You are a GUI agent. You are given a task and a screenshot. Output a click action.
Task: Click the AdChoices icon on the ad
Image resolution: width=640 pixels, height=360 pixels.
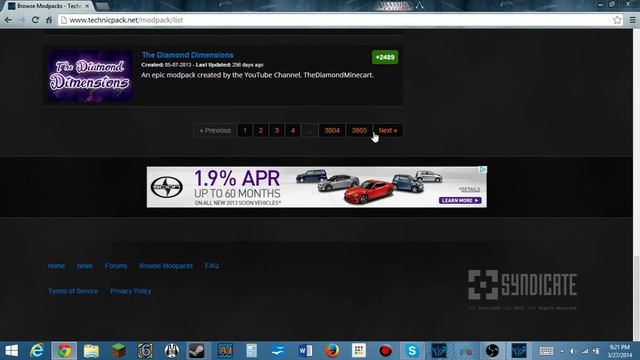click(x=483, y=169)
